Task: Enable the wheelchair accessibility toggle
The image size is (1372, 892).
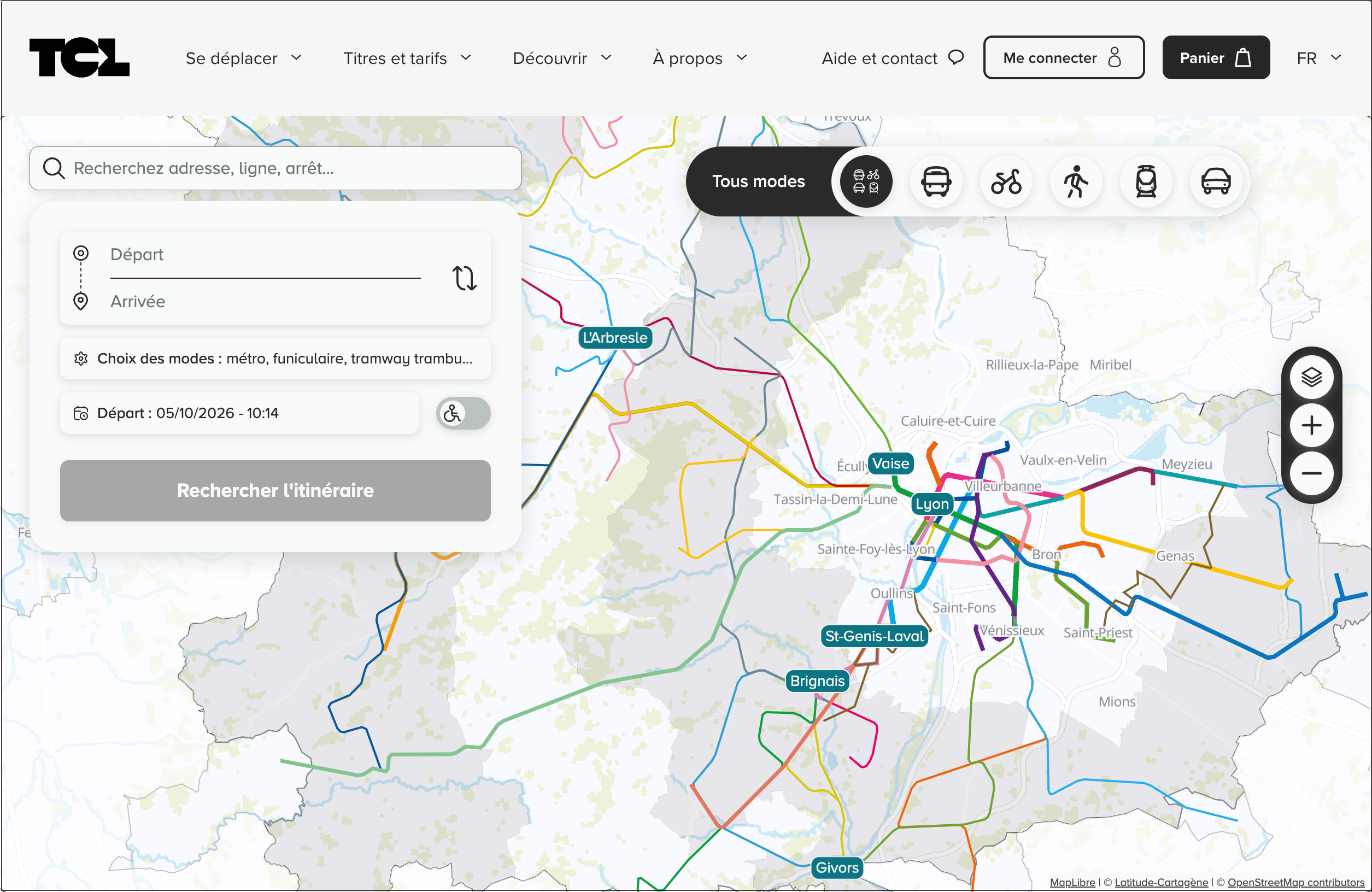Action: [464, 413]
